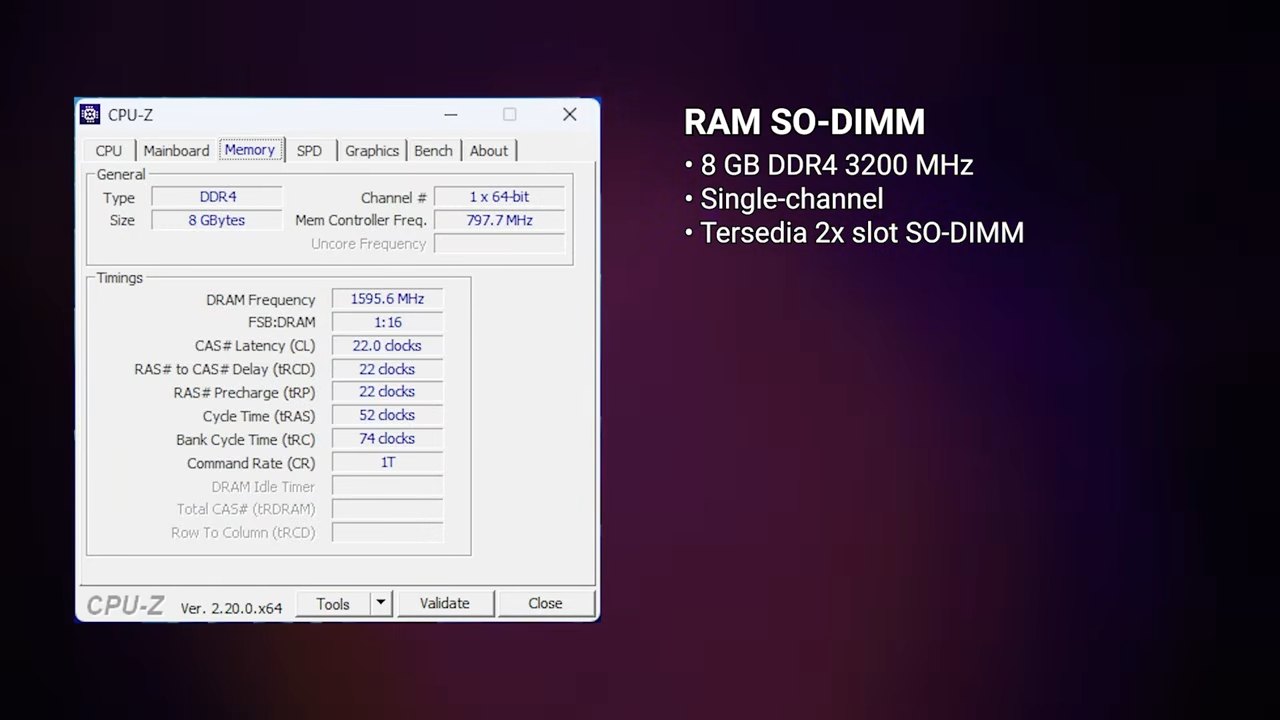
Task: Click CAS# Latency value 22.0 clocks
Action: [387, 346]
